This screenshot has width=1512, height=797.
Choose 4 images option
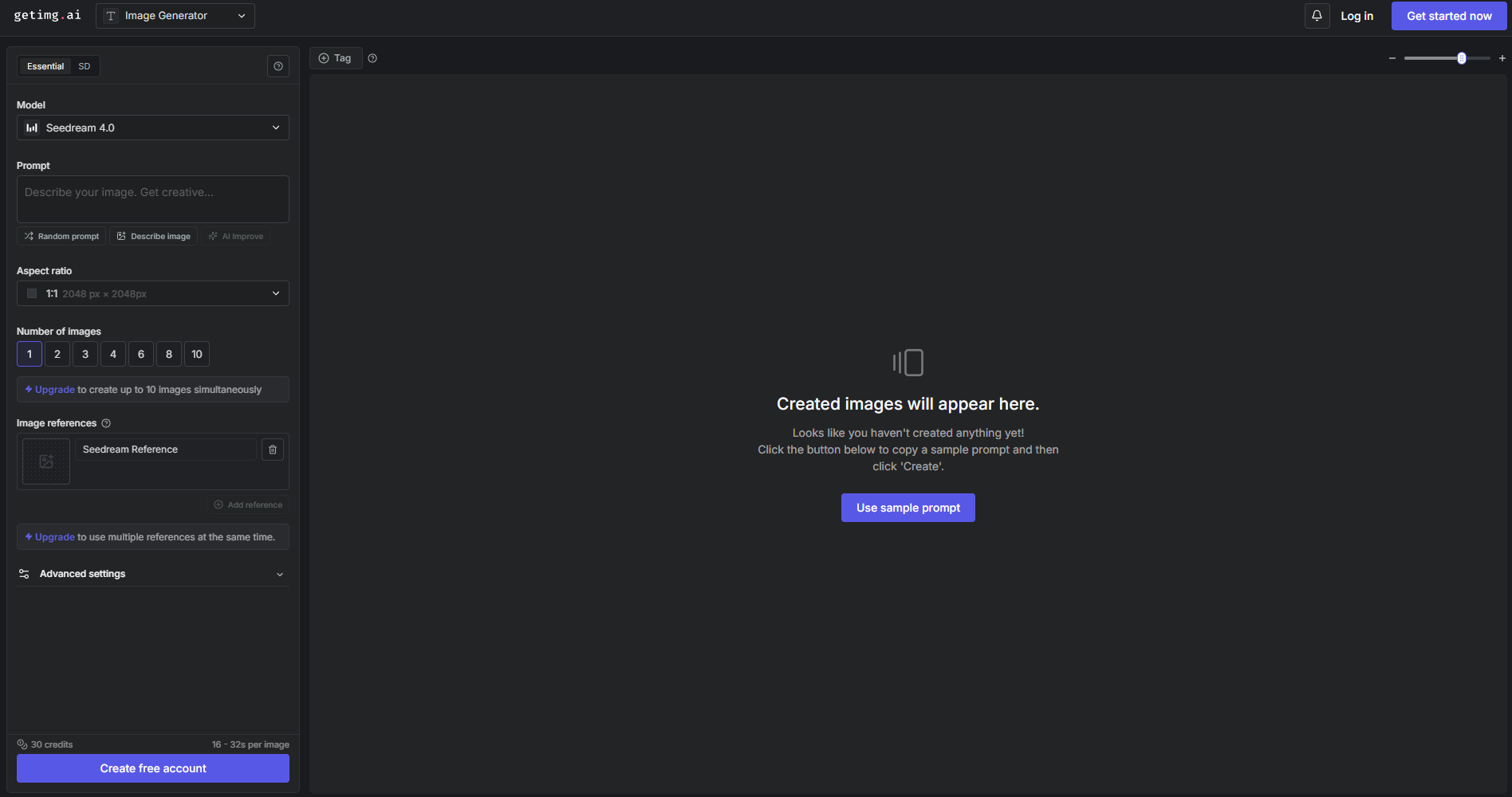coord(113,354)
